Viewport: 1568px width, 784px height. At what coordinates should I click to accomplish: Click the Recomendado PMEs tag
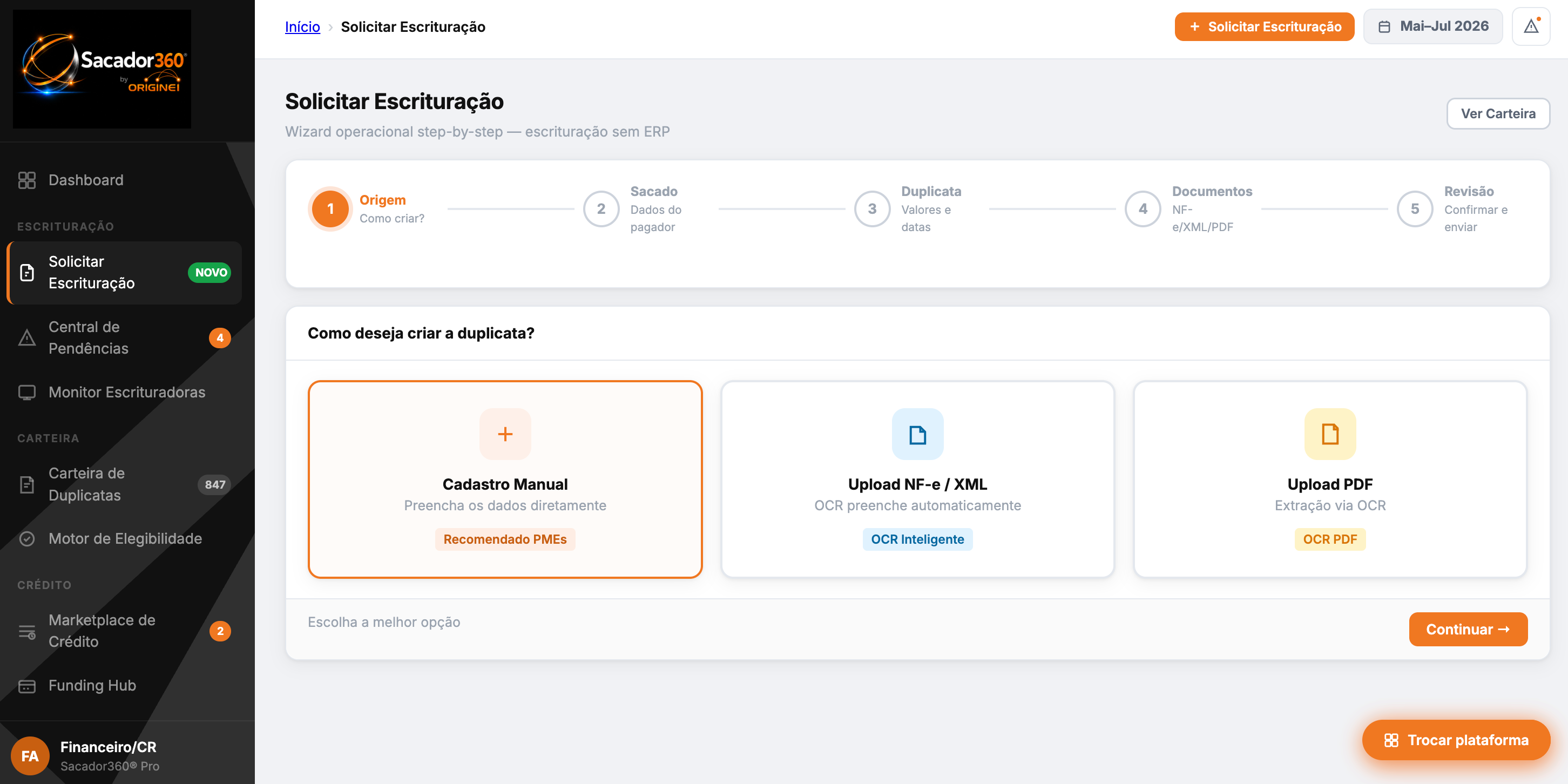click(505, 539)
